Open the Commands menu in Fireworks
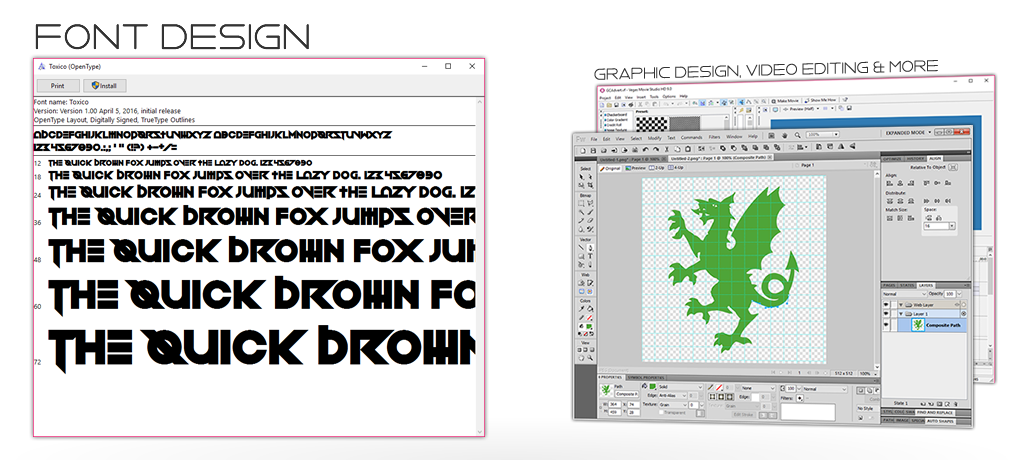Image resolution: width=1024 pixels, height=460 pixels. click(692, 137)
